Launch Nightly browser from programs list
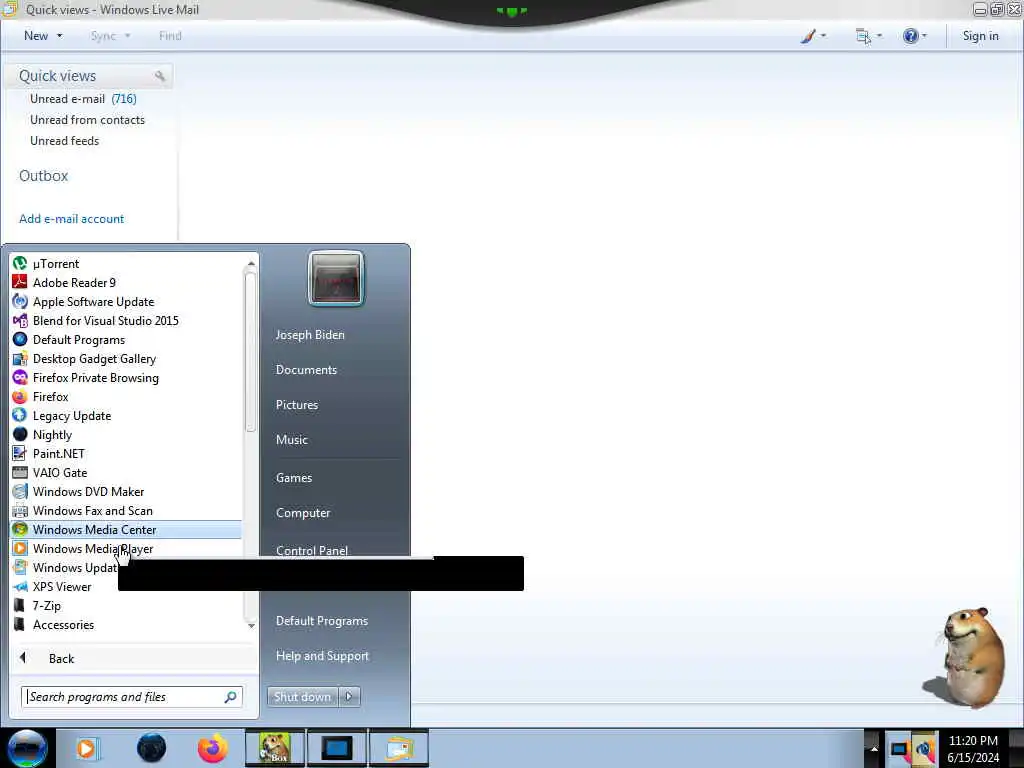Viewport: 1024px width, 768px height. coord(126,434)
